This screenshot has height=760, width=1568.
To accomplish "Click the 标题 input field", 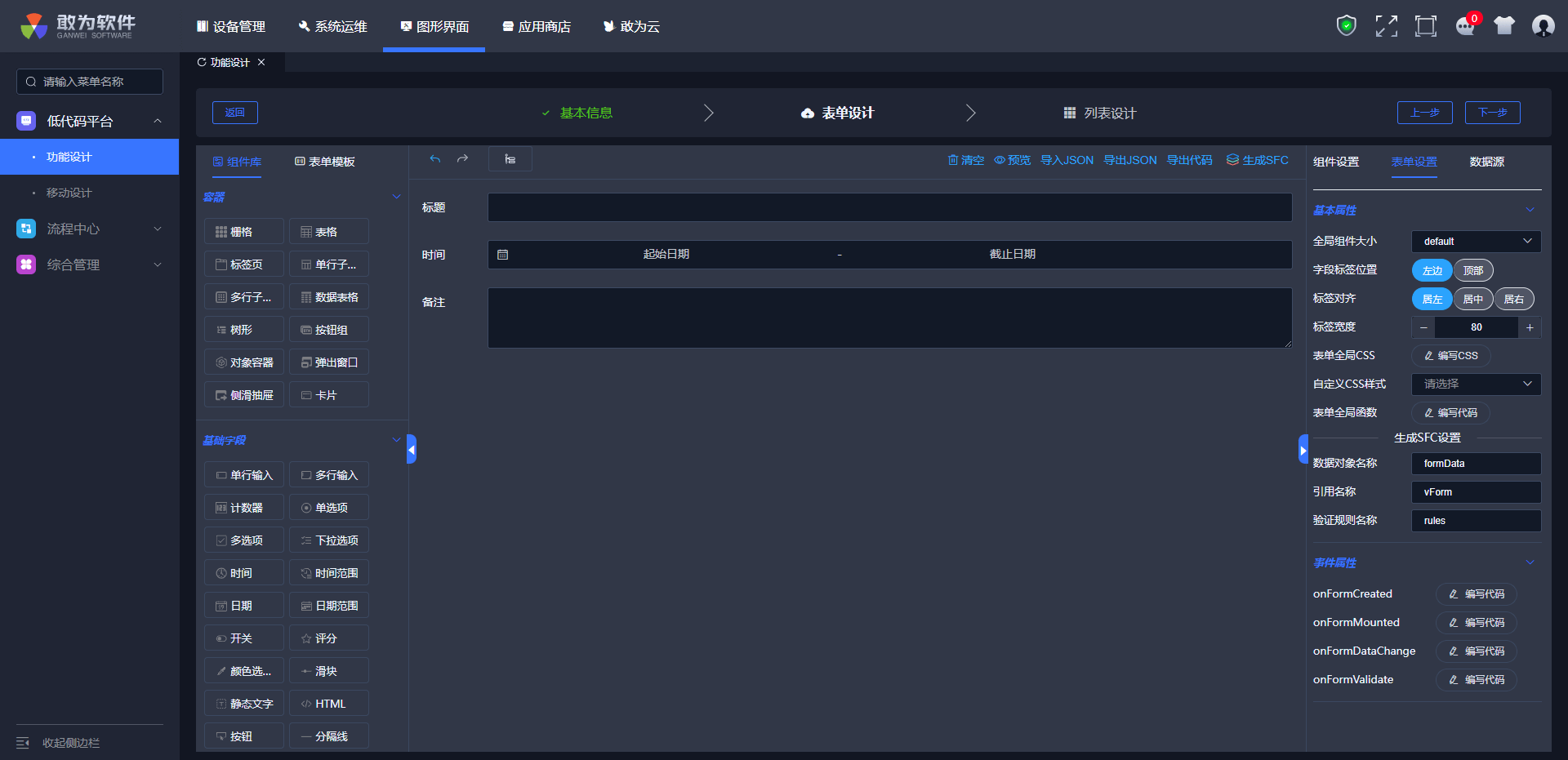I will [x=889, y=207].
